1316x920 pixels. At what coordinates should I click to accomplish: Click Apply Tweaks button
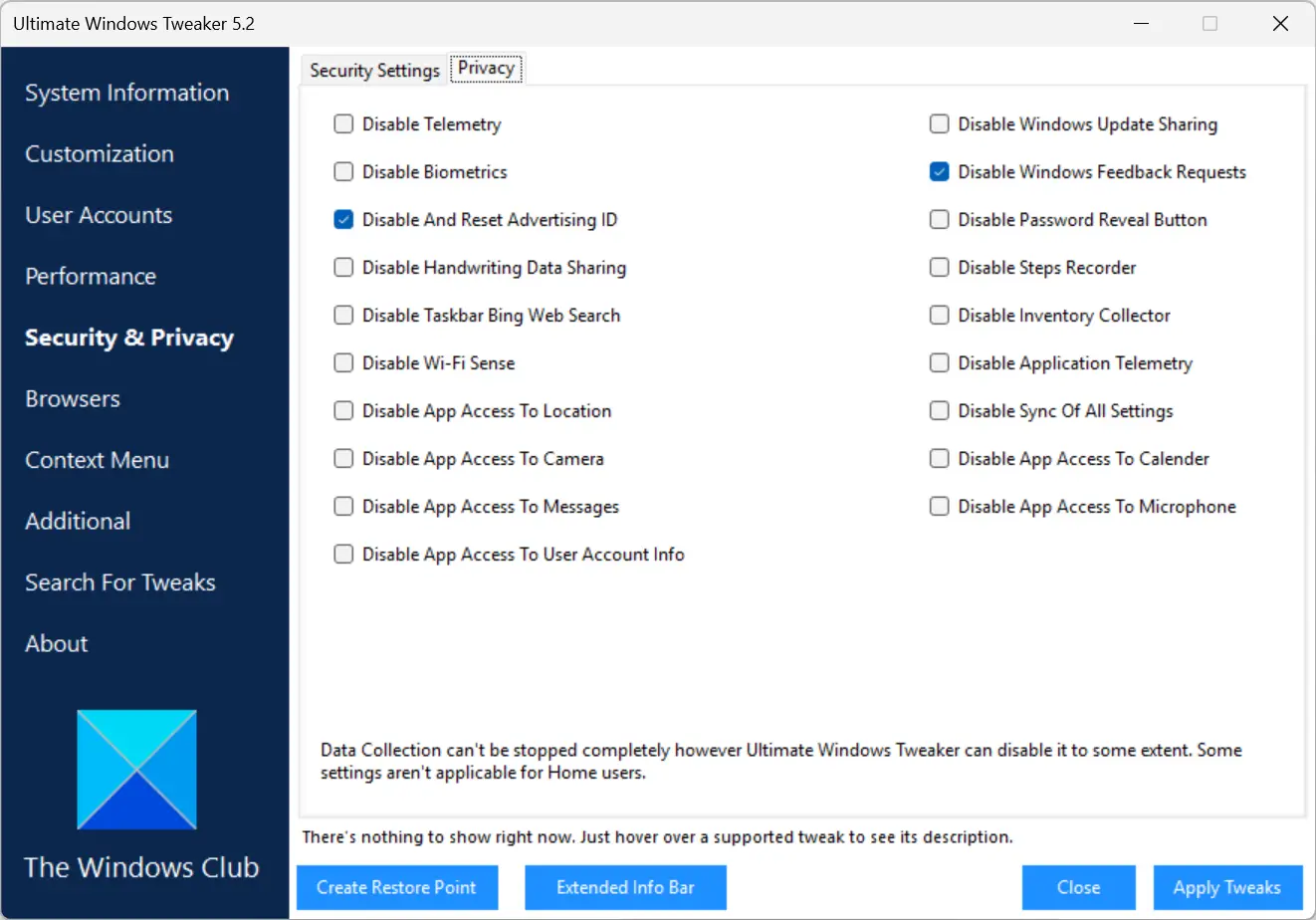pos(1227,887)
